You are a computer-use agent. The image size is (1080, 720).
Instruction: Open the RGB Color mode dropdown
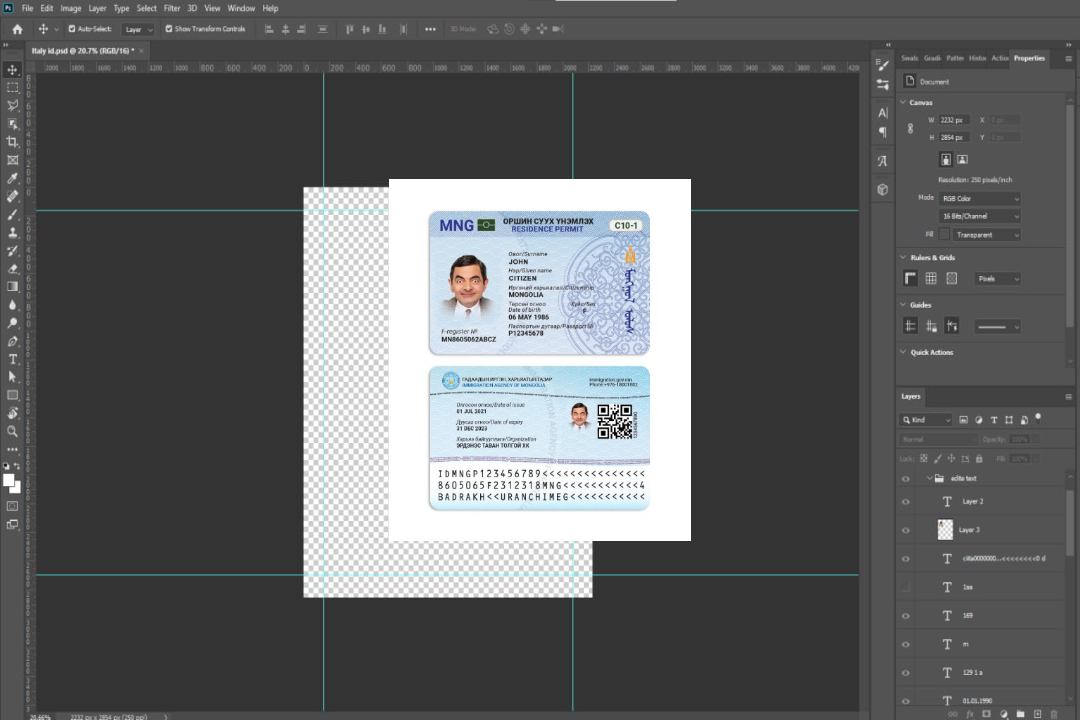tap(979, 199)
